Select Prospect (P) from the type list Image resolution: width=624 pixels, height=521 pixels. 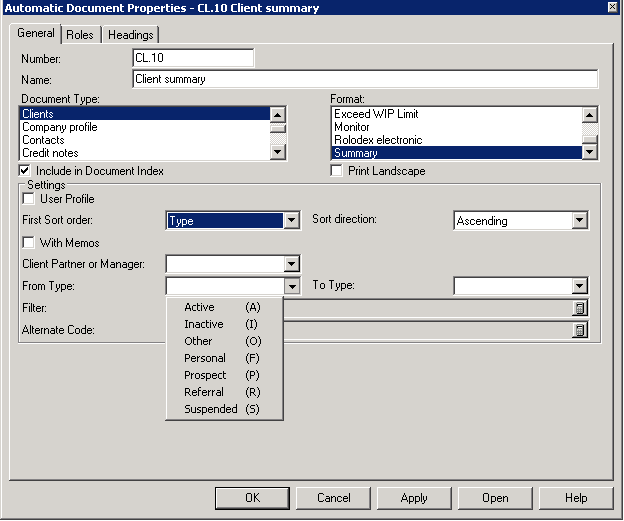click(223, 375)
